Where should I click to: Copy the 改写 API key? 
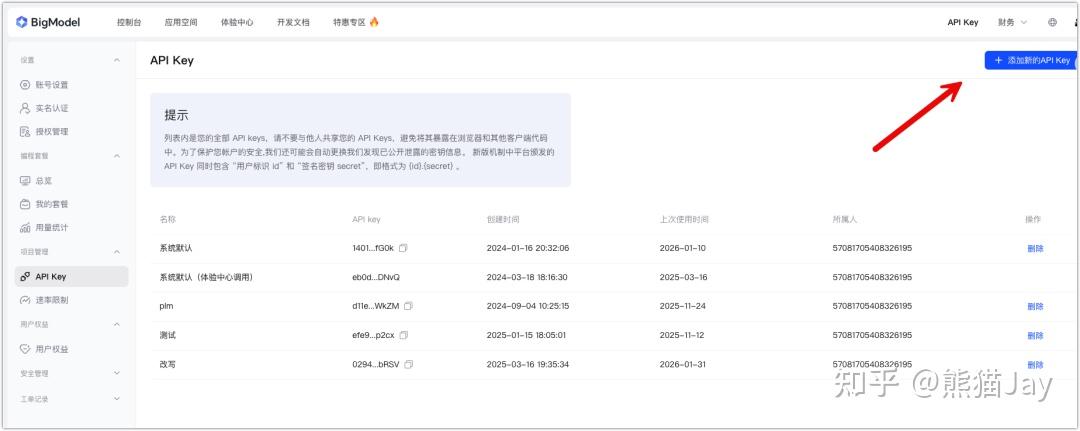pos(408,364)
